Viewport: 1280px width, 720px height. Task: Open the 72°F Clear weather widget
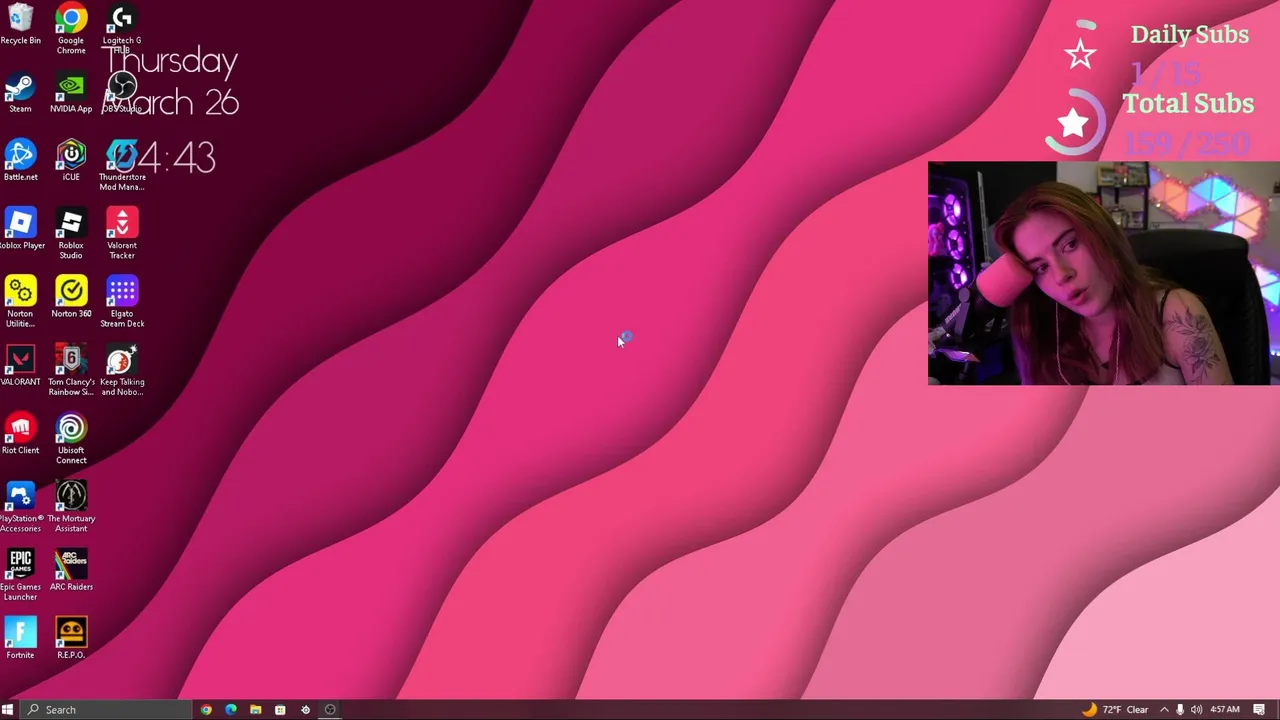click(1115, 710)
